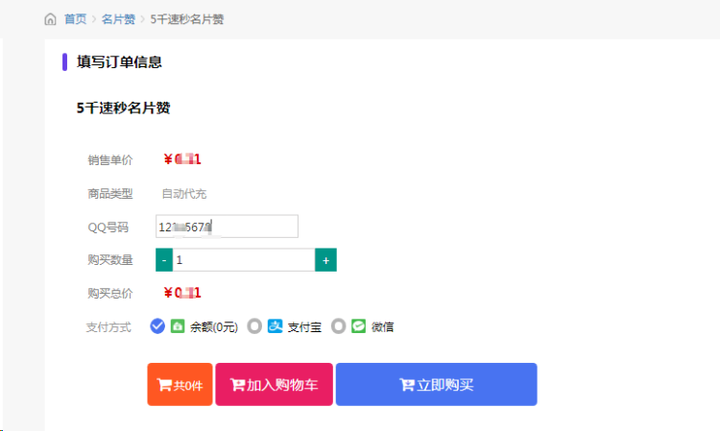Image resolution: width=720 pixels, height=431 pixels.
Task: Increase quantity with plus button
Action: [326, 260]
